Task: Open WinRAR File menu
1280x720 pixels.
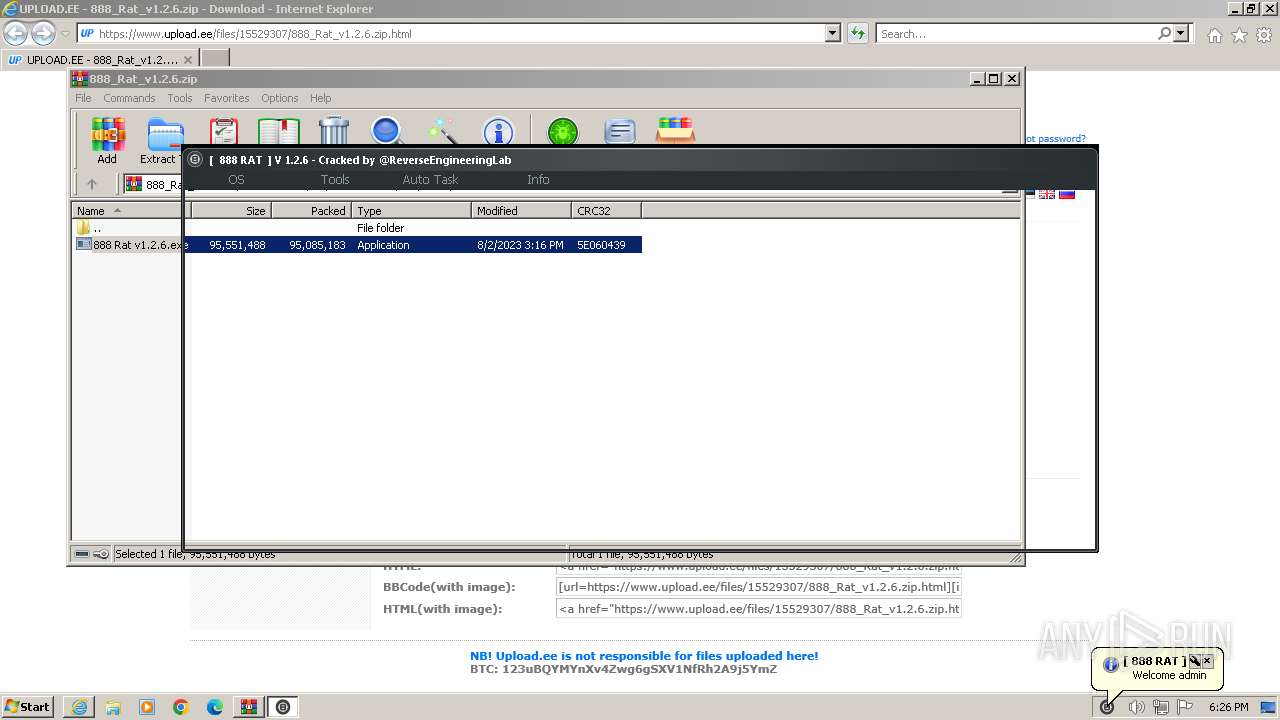Action: [x=83, y=98]
